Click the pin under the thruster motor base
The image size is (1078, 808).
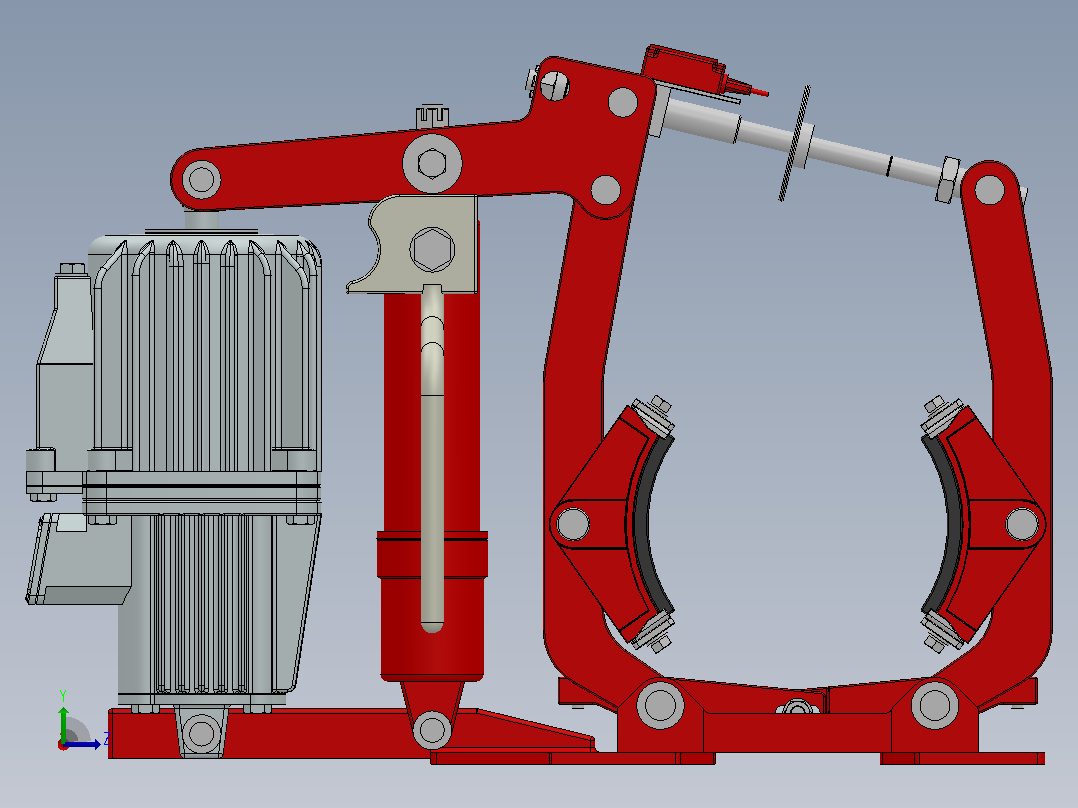coord(201,733)
